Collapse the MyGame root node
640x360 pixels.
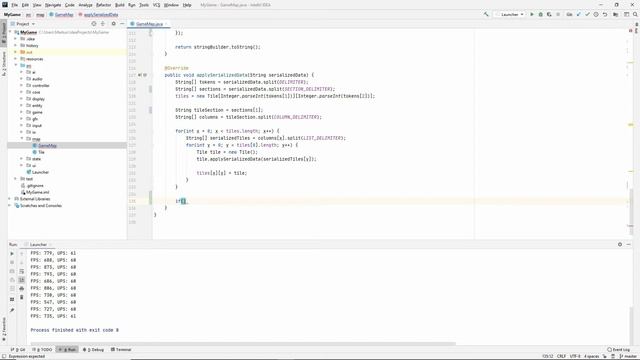[11, 32]
